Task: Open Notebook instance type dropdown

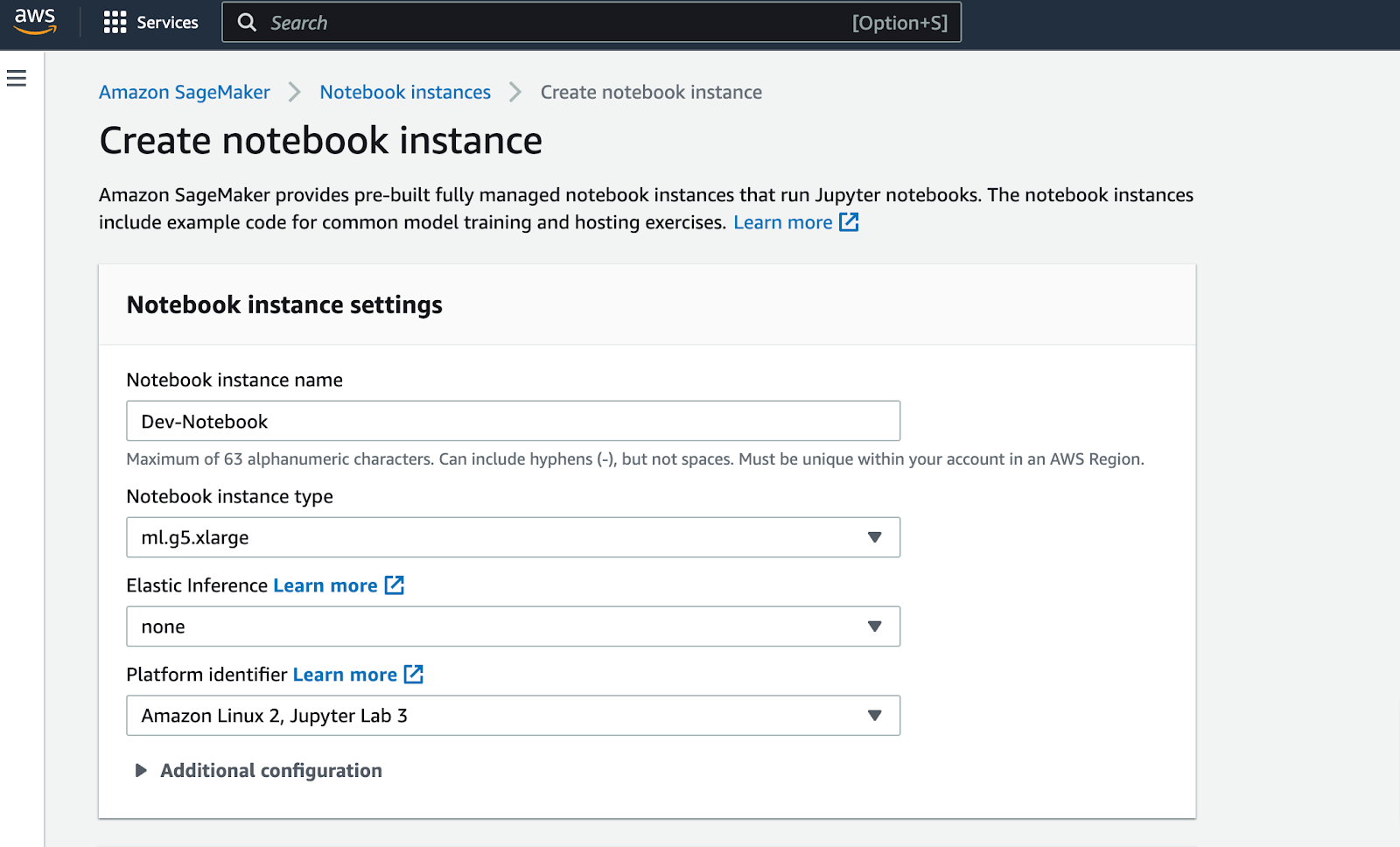Action: [513, 537]
